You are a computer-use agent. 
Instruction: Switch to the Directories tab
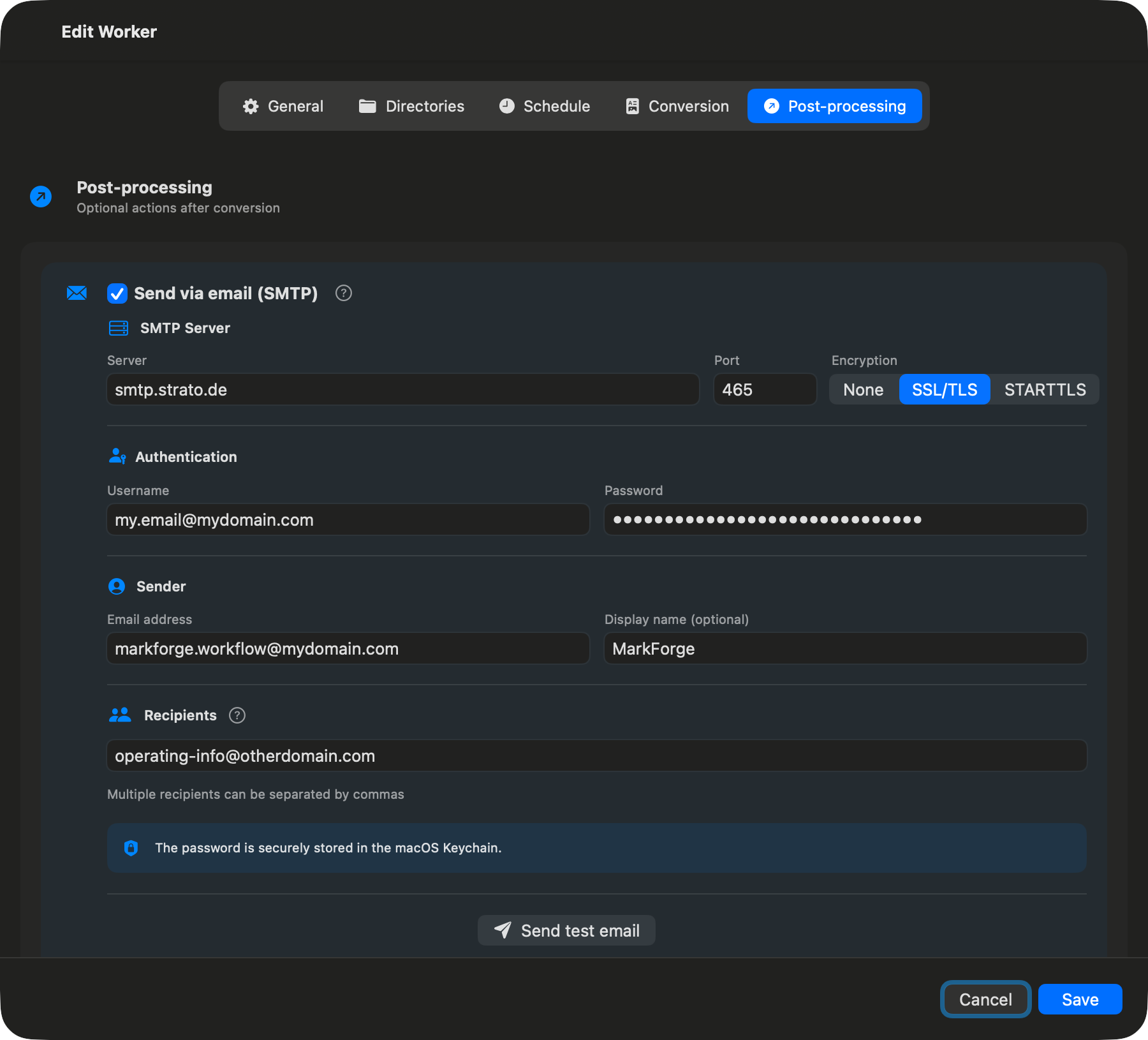point(411,106)
